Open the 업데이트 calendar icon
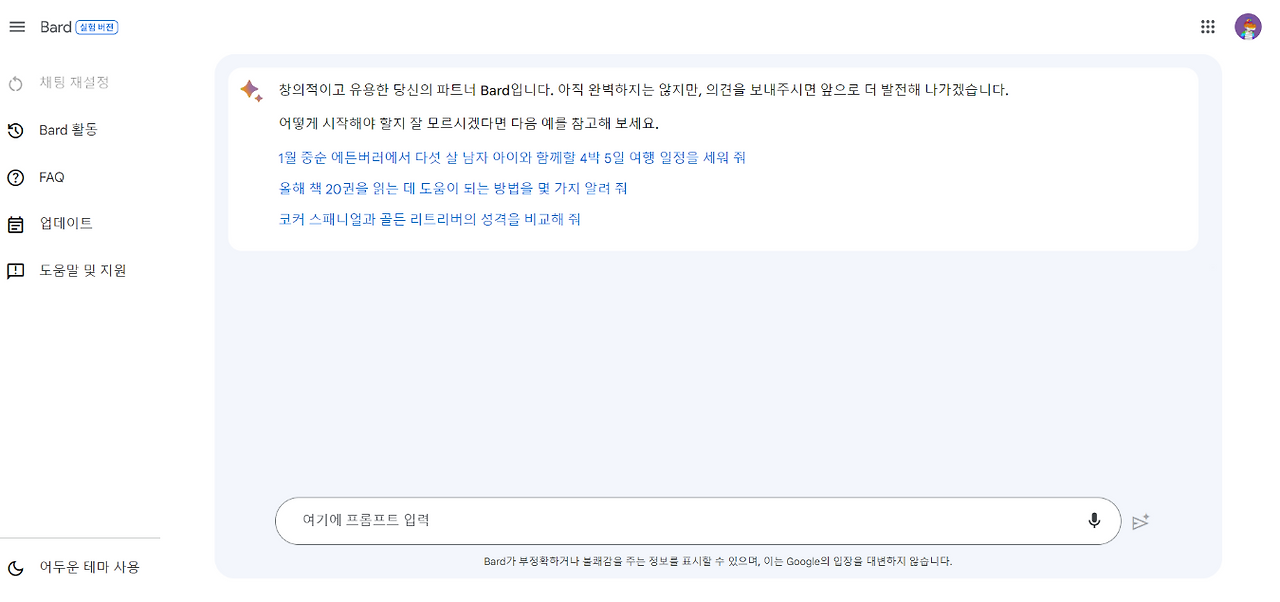 (x=14, y=224)
